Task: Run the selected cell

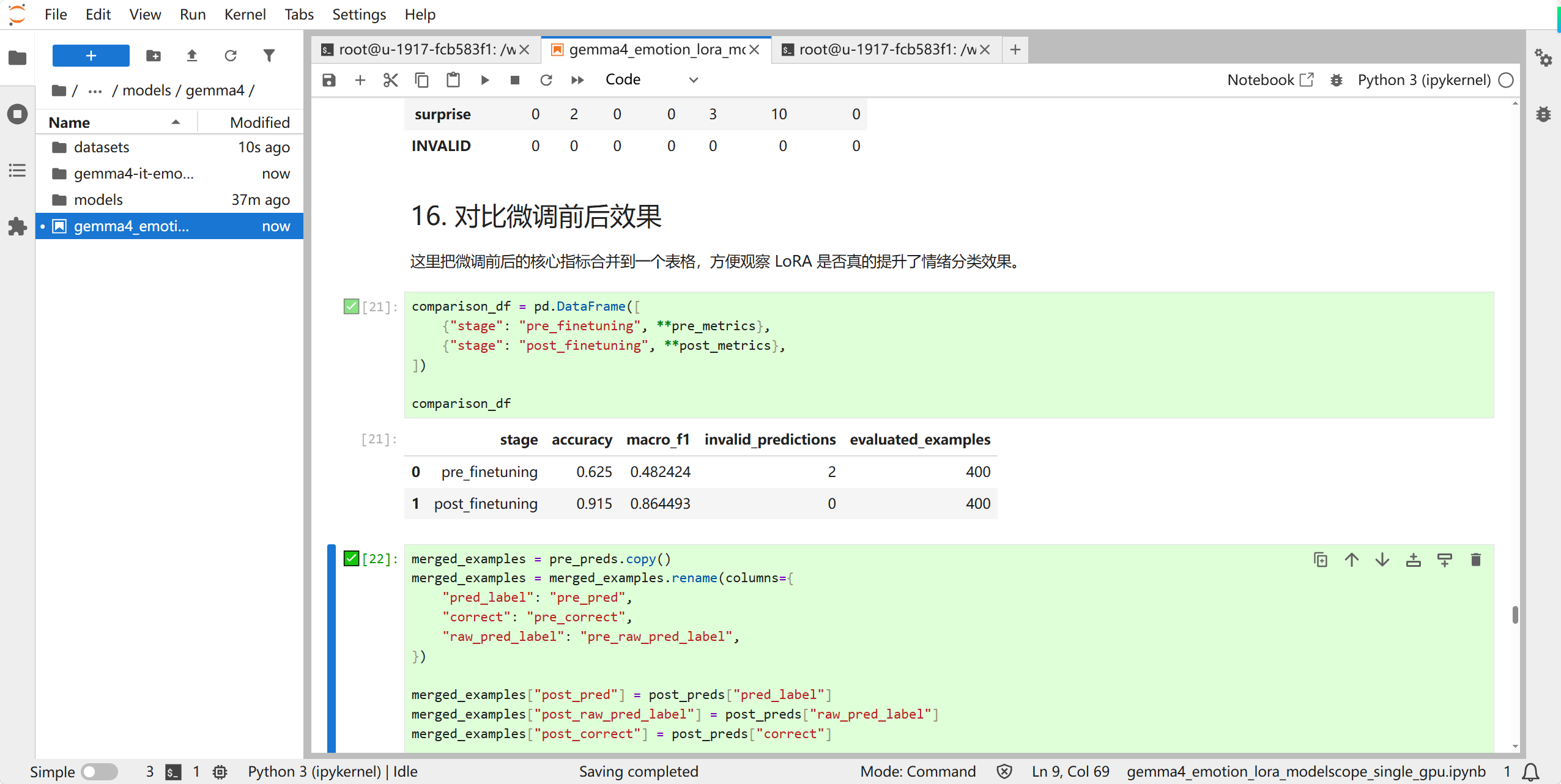Action: coord(484,80)
